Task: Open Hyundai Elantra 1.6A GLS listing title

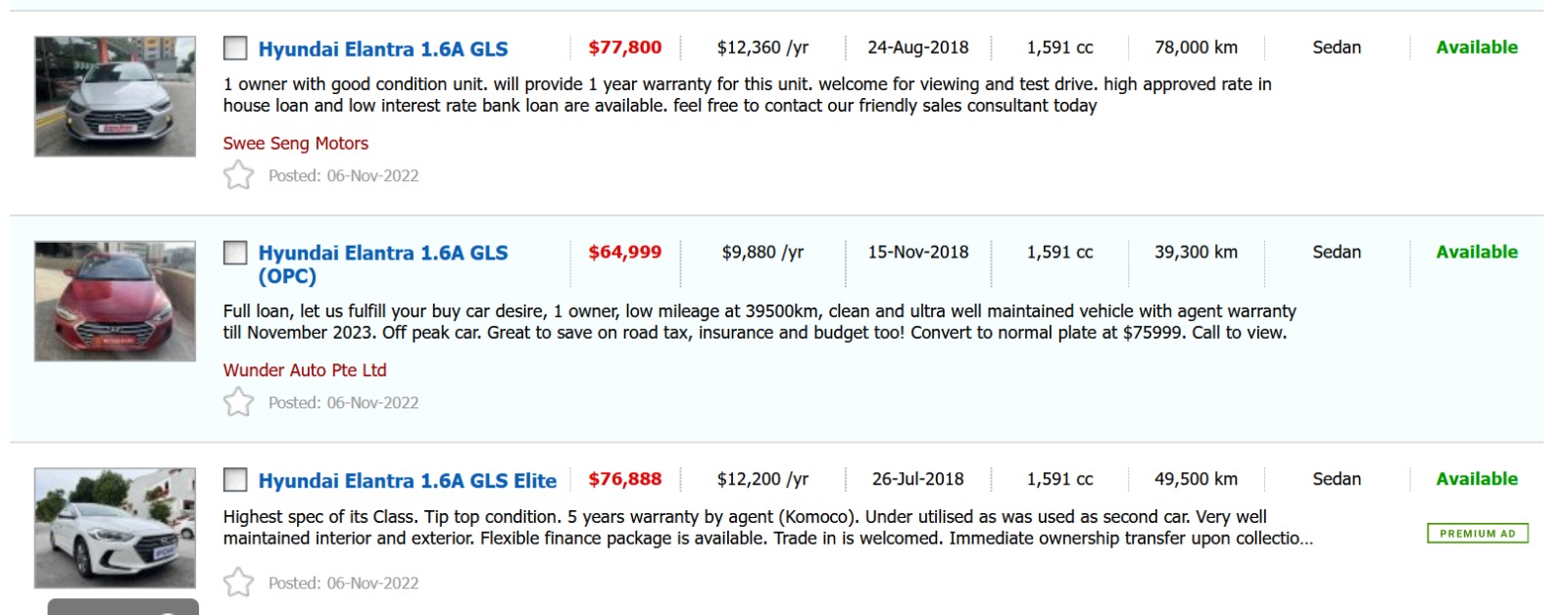Action: pyautogui.click(x=383, y=49)
